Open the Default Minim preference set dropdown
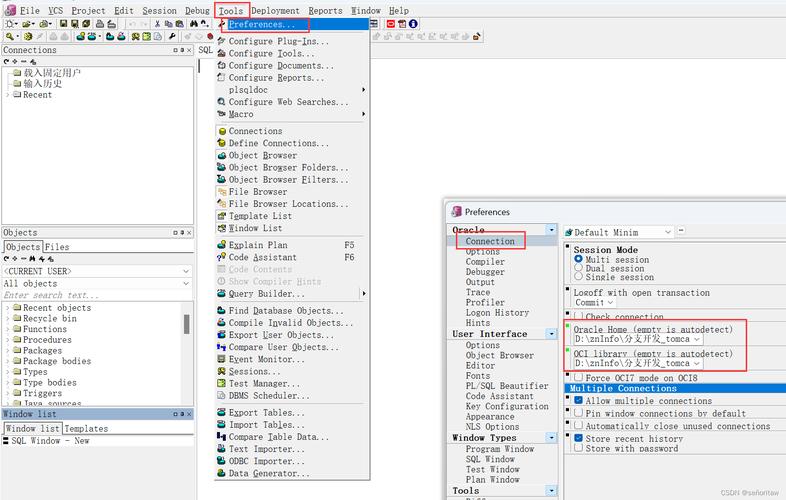The width and height of the screenshot is (786, 500). point(667,232)
